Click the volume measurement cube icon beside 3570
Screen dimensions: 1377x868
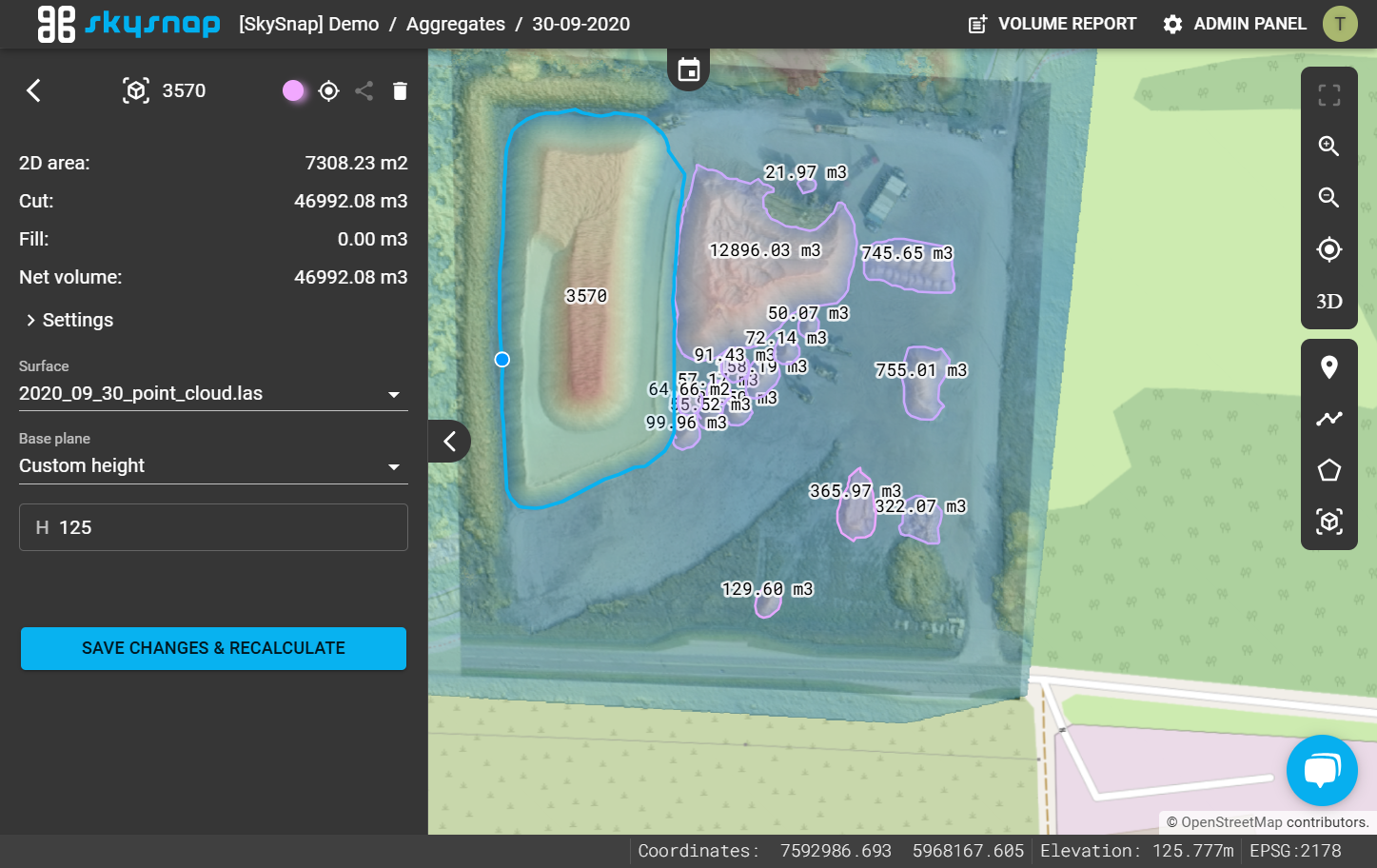click(x=136, y=90)
